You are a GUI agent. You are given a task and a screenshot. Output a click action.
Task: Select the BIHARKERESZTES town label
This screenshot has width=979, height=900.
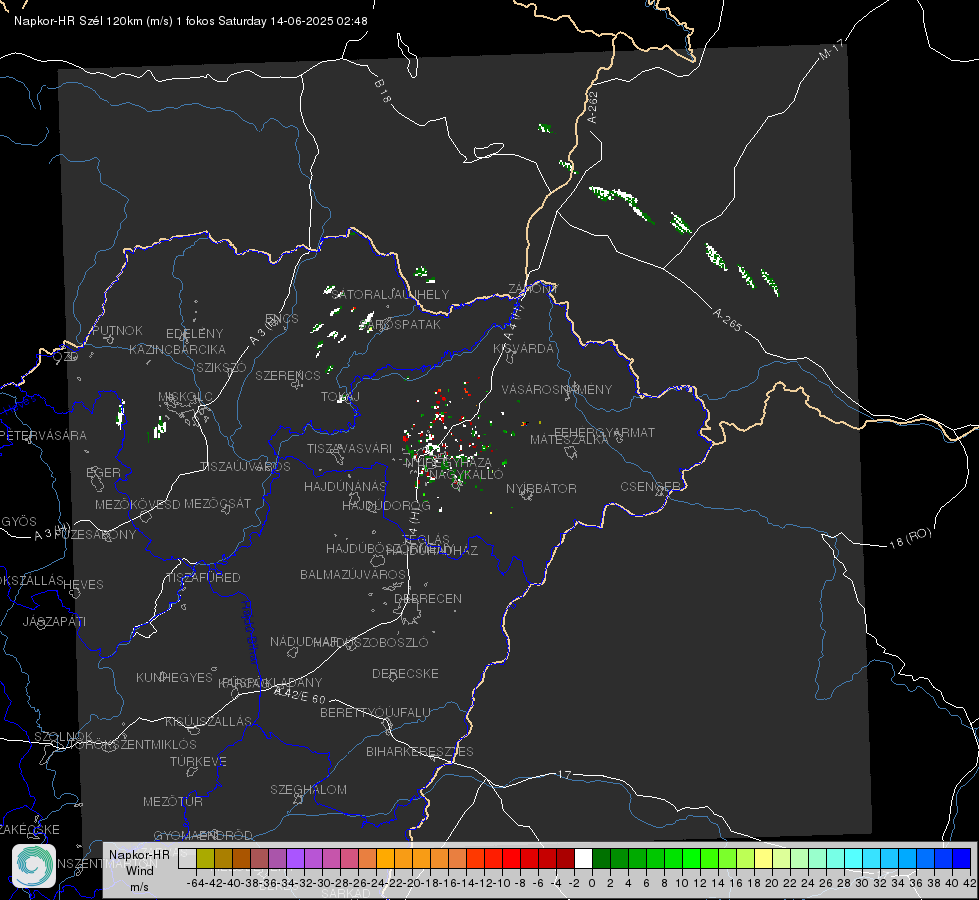click(420, 751)
